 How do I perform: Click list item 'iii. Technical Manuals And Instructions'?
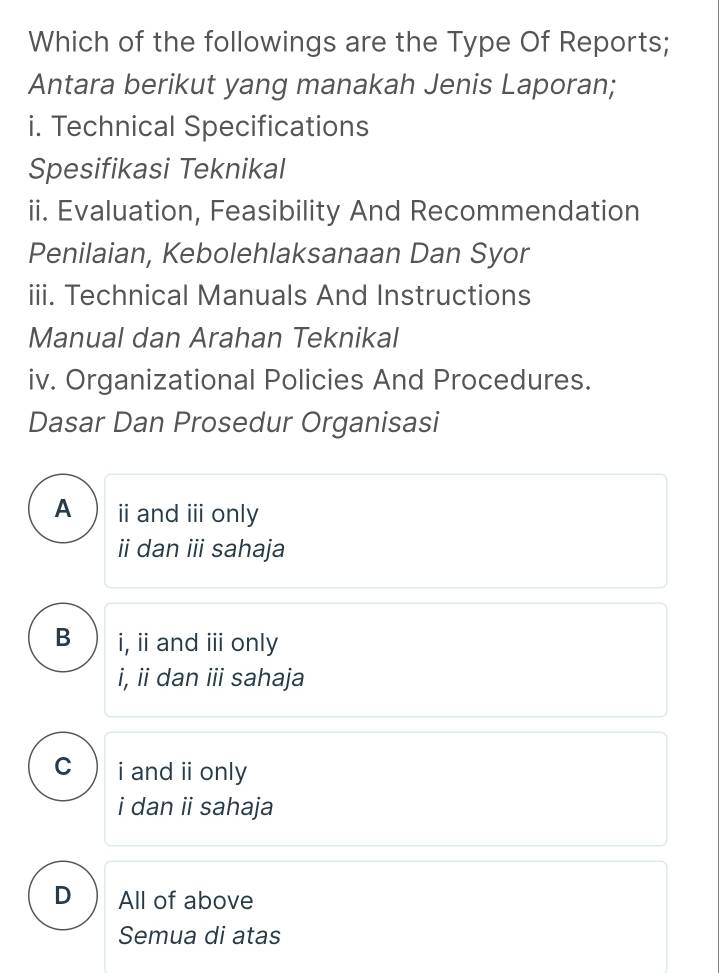[x=279, y=295]
